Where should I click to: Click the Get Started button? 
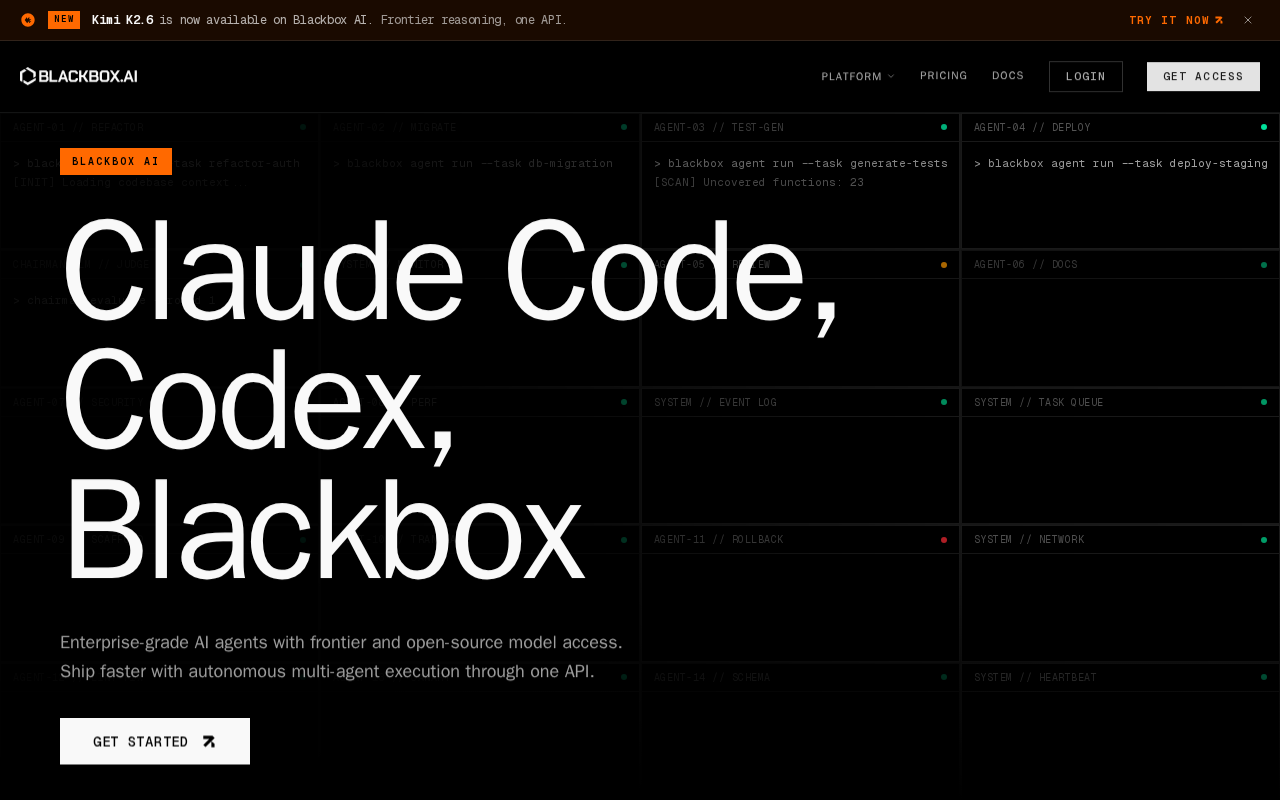pos(155,741)
